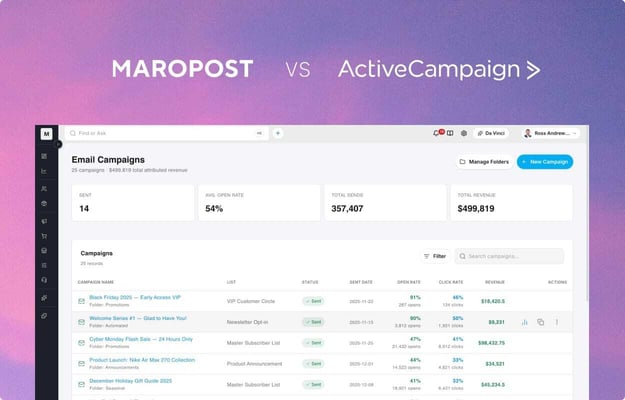This screenshot has height=400, width=625.
Task: Click the Sent 14 summary card
Action: click(x=133, y=202)
